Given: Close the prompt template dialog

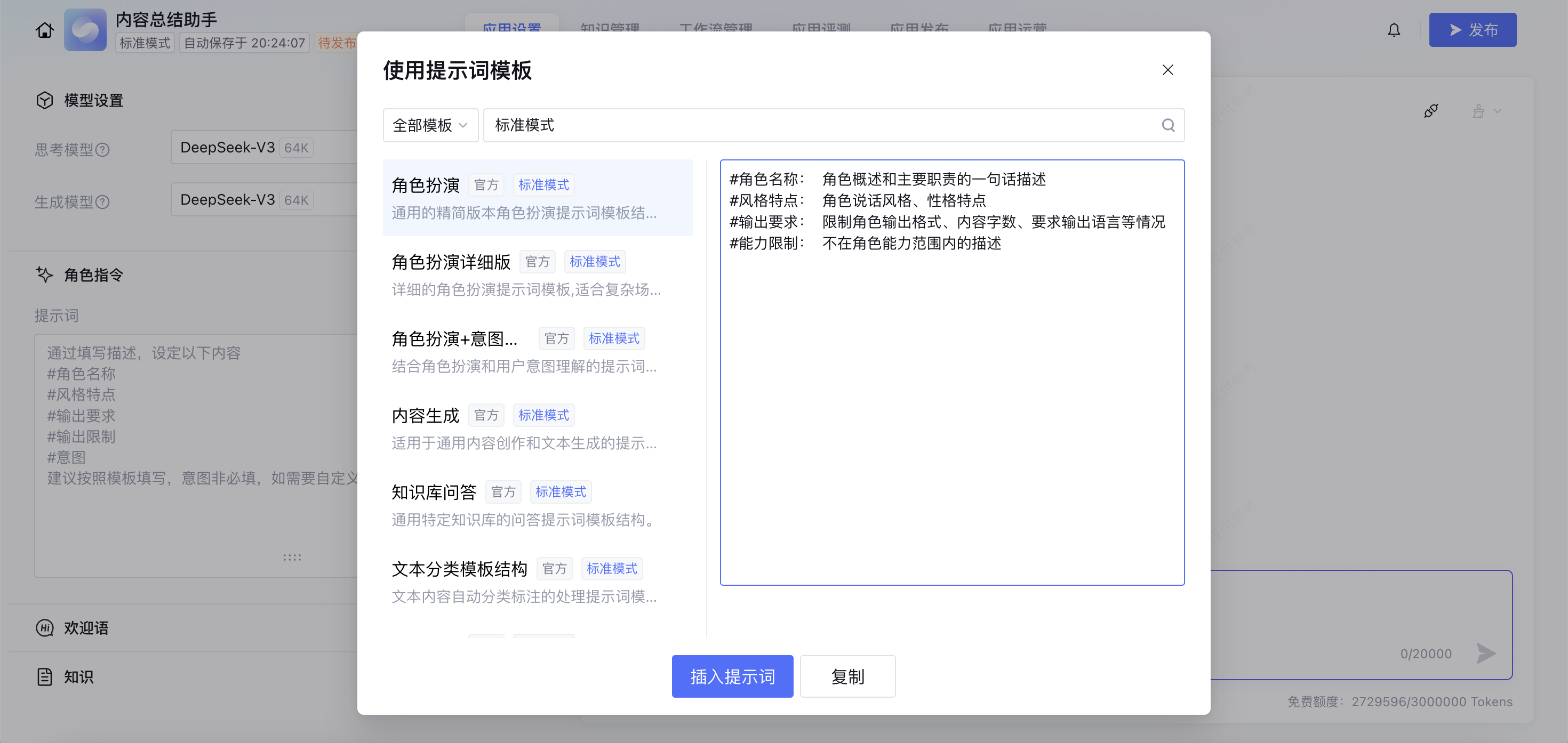Looking at the screenshot, I should coord(1167,70).
